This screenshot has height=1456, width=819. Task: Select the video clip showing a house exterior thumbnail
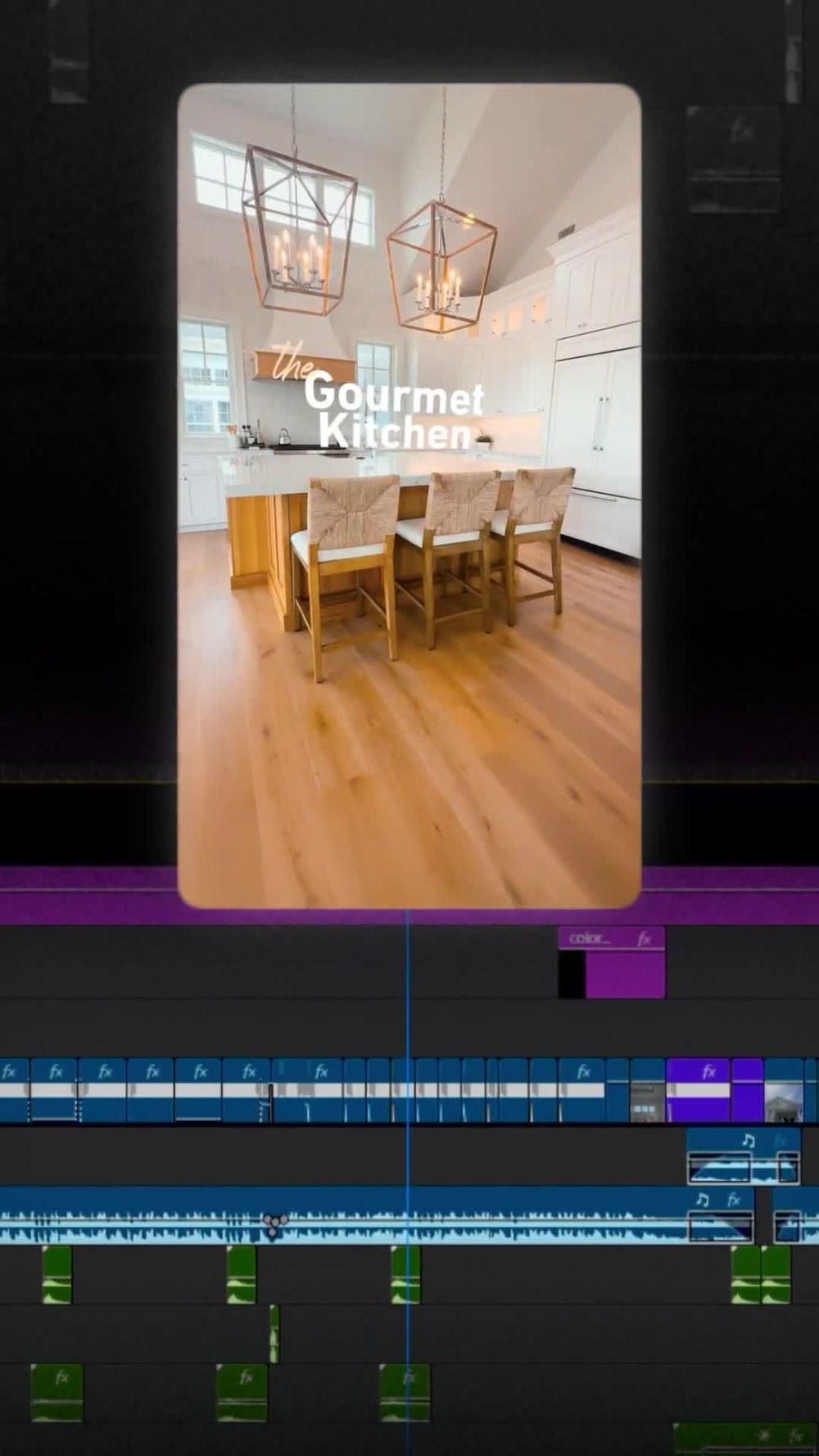click(x=783, y=1090)
